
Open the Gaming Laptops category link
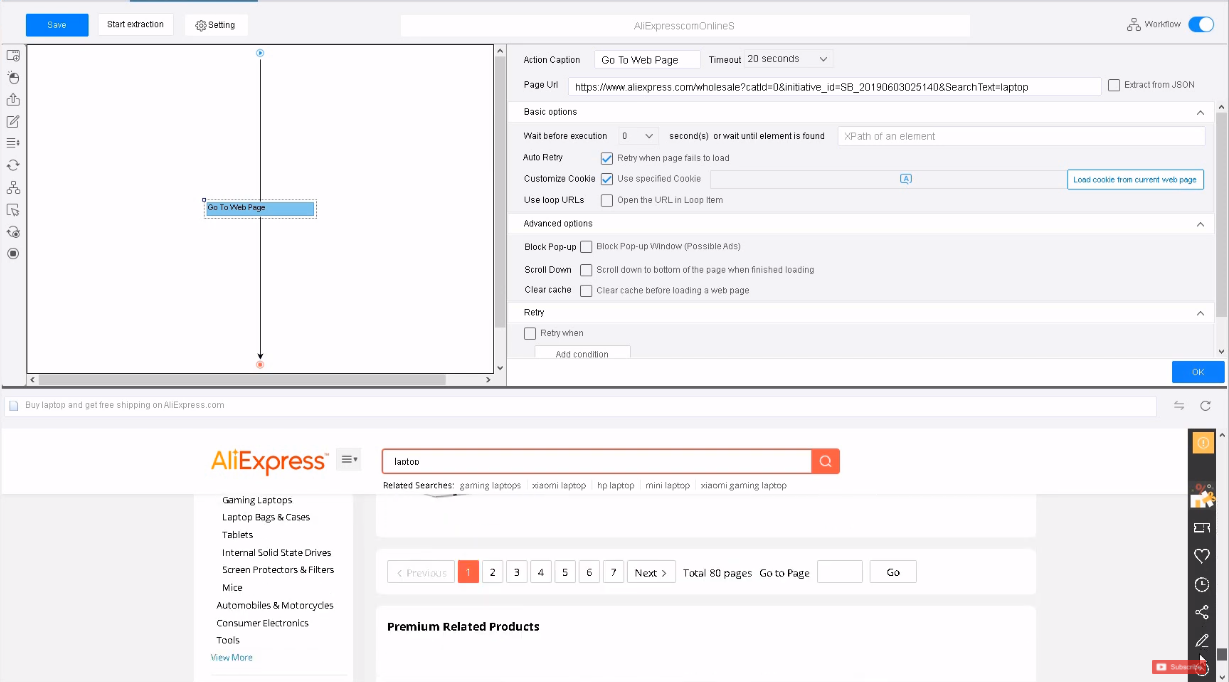[x=257, y=500]
